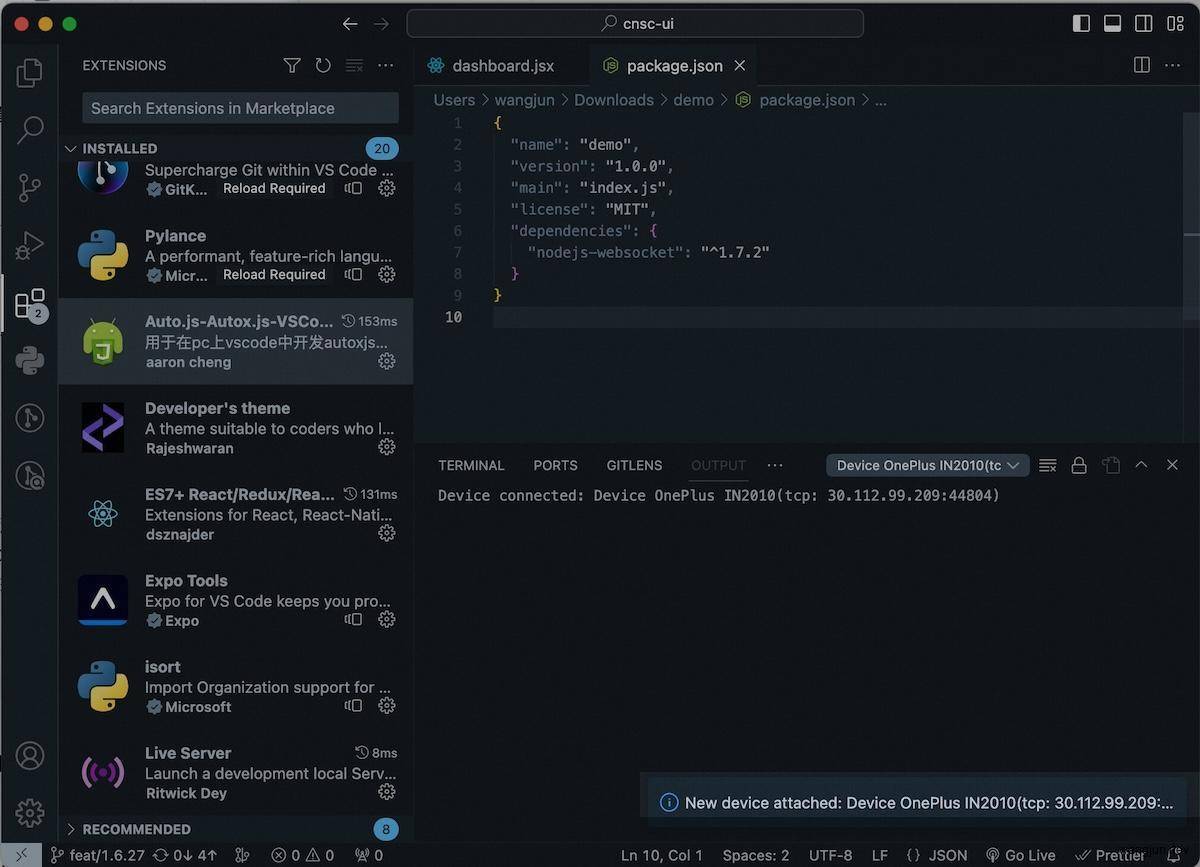
Task: Click Go Live in status bar
Action: tap(1020, 855)
